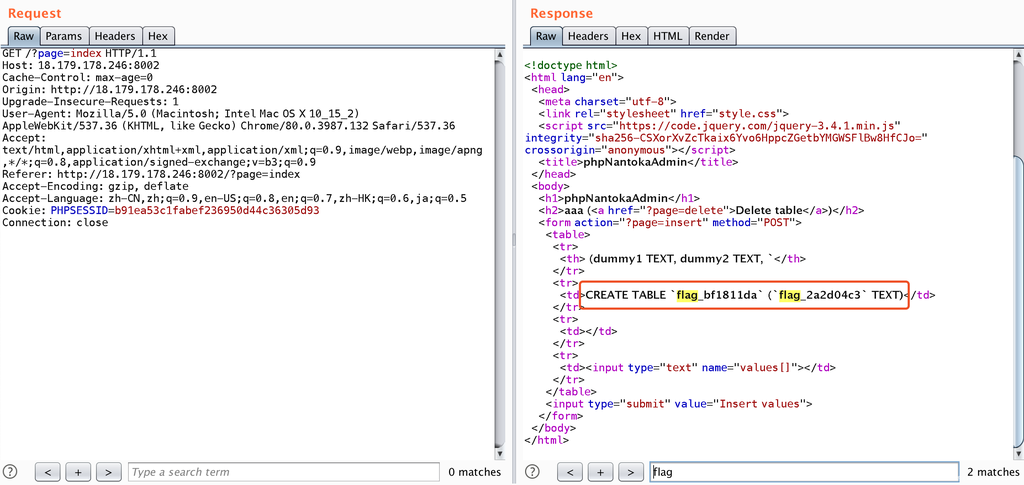The width and height of the screenshot is (1024, 485).
Task: Select Raw tab in Request panel
Action: (x=23, y=36)
